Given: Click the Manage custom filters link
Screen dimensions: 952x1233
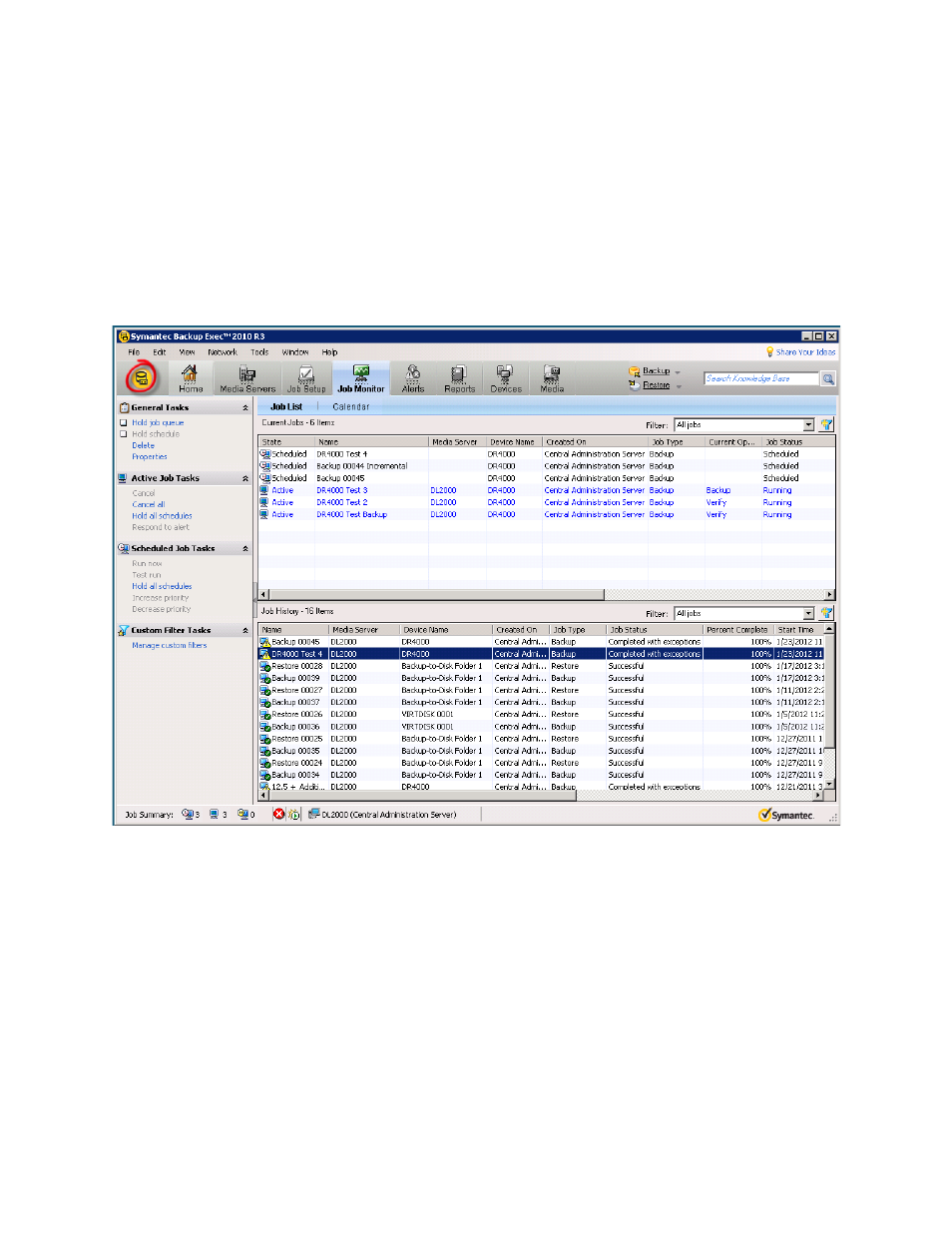Looking at the screenshot, I should [170, 645].
